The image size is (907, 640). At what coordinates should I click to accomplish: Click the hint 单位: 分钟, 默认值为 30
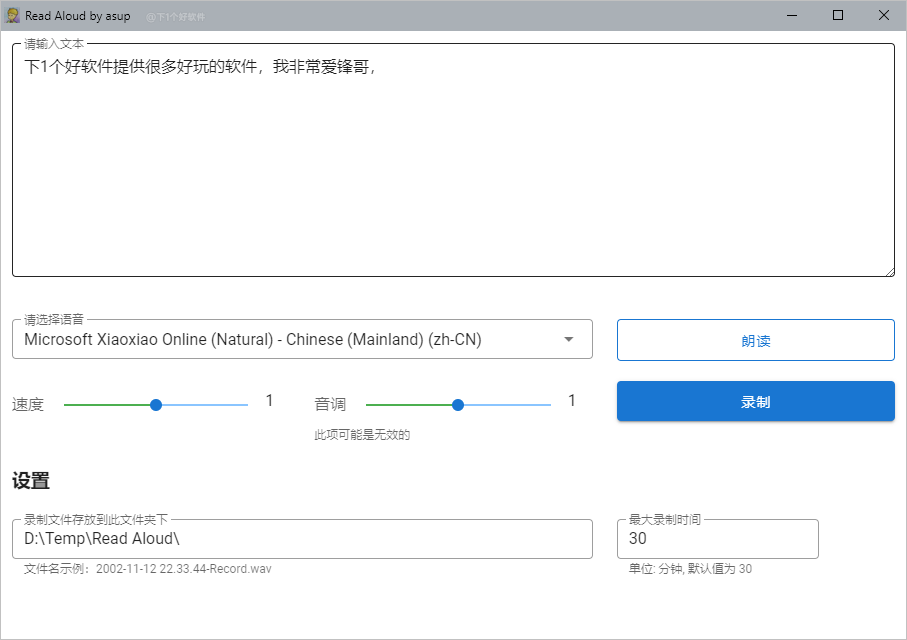coord(690,569)
